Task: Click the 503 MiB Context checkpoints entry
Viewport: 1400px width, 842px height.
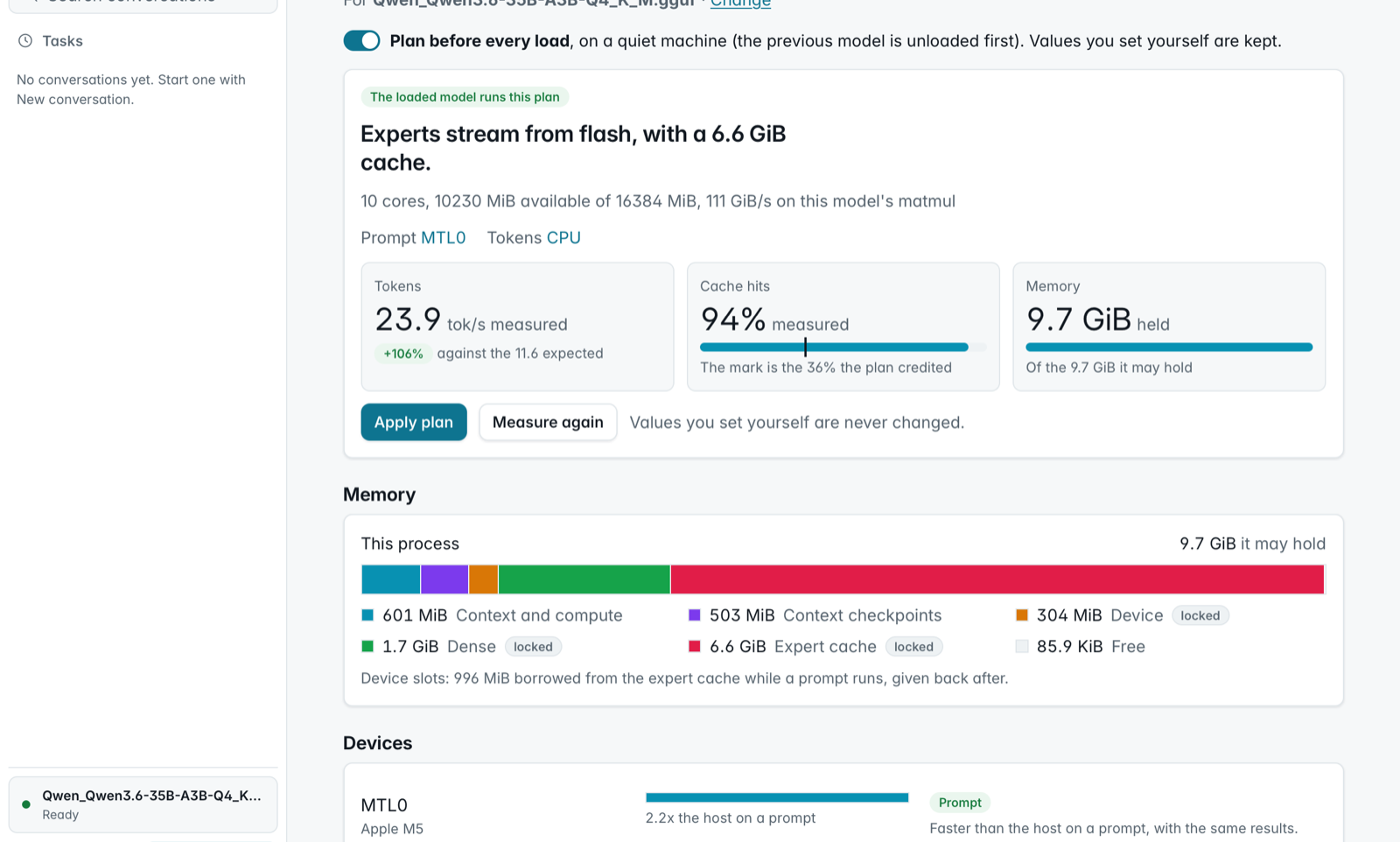Action: click(x=815, y=615)
